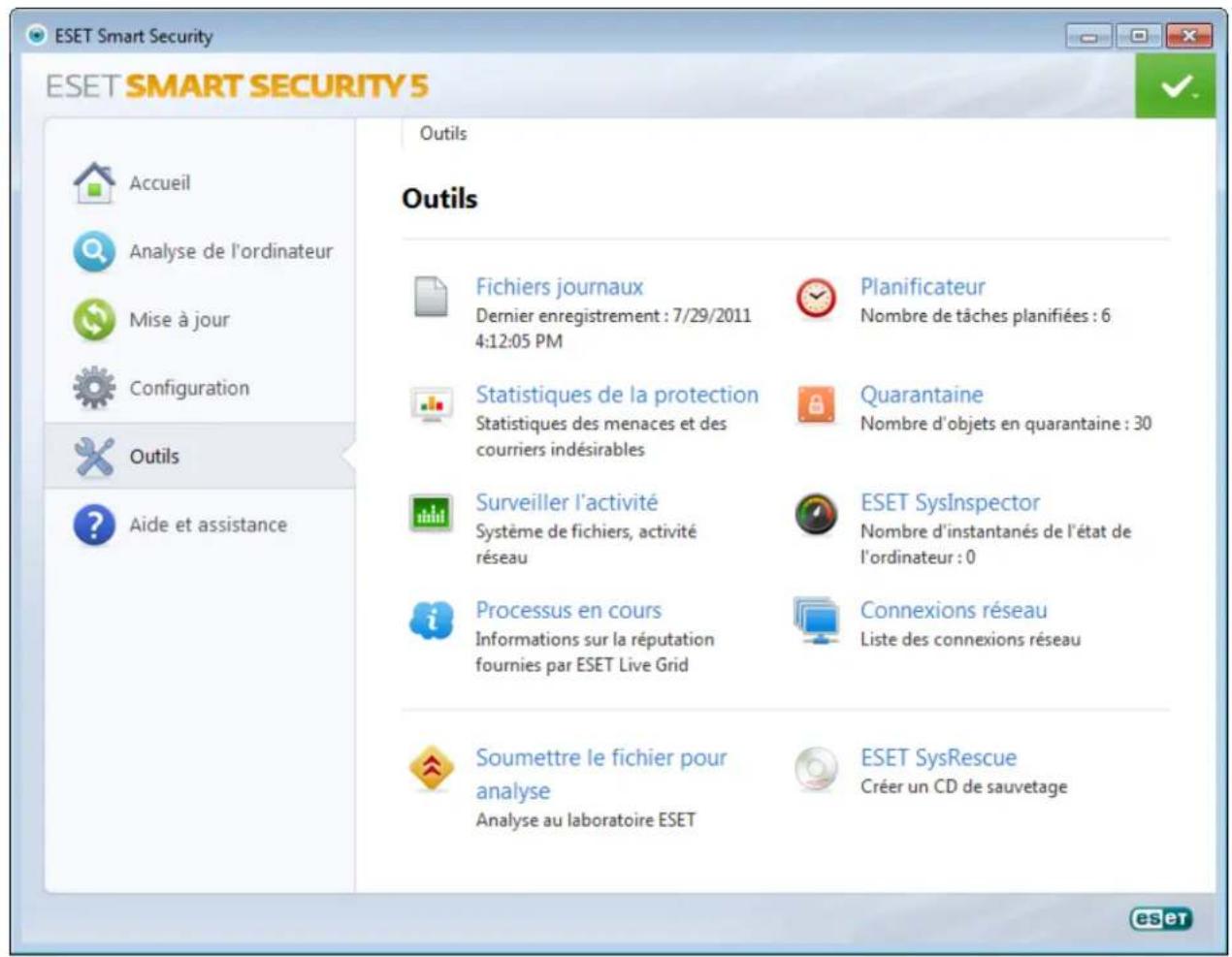
Task: Click 'Analyse au laboratoire ESET' text
Action: pos(586,820)
